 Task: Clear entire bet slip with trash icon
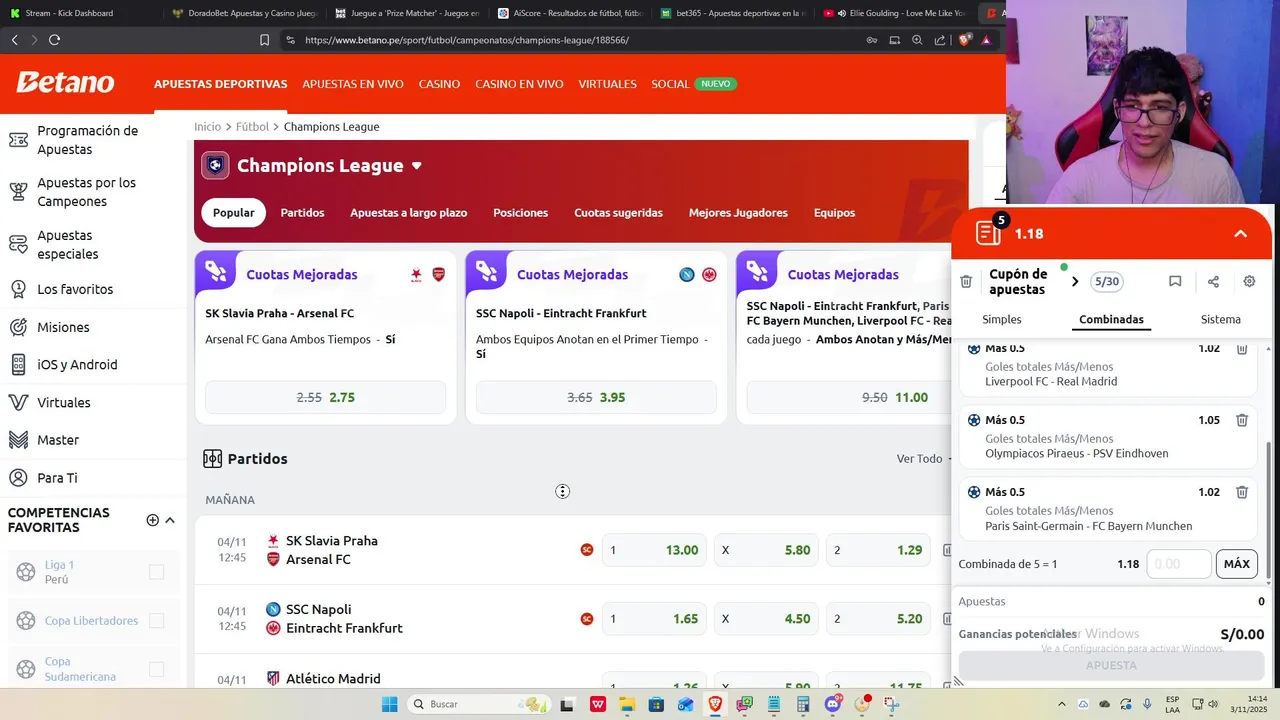966,282
